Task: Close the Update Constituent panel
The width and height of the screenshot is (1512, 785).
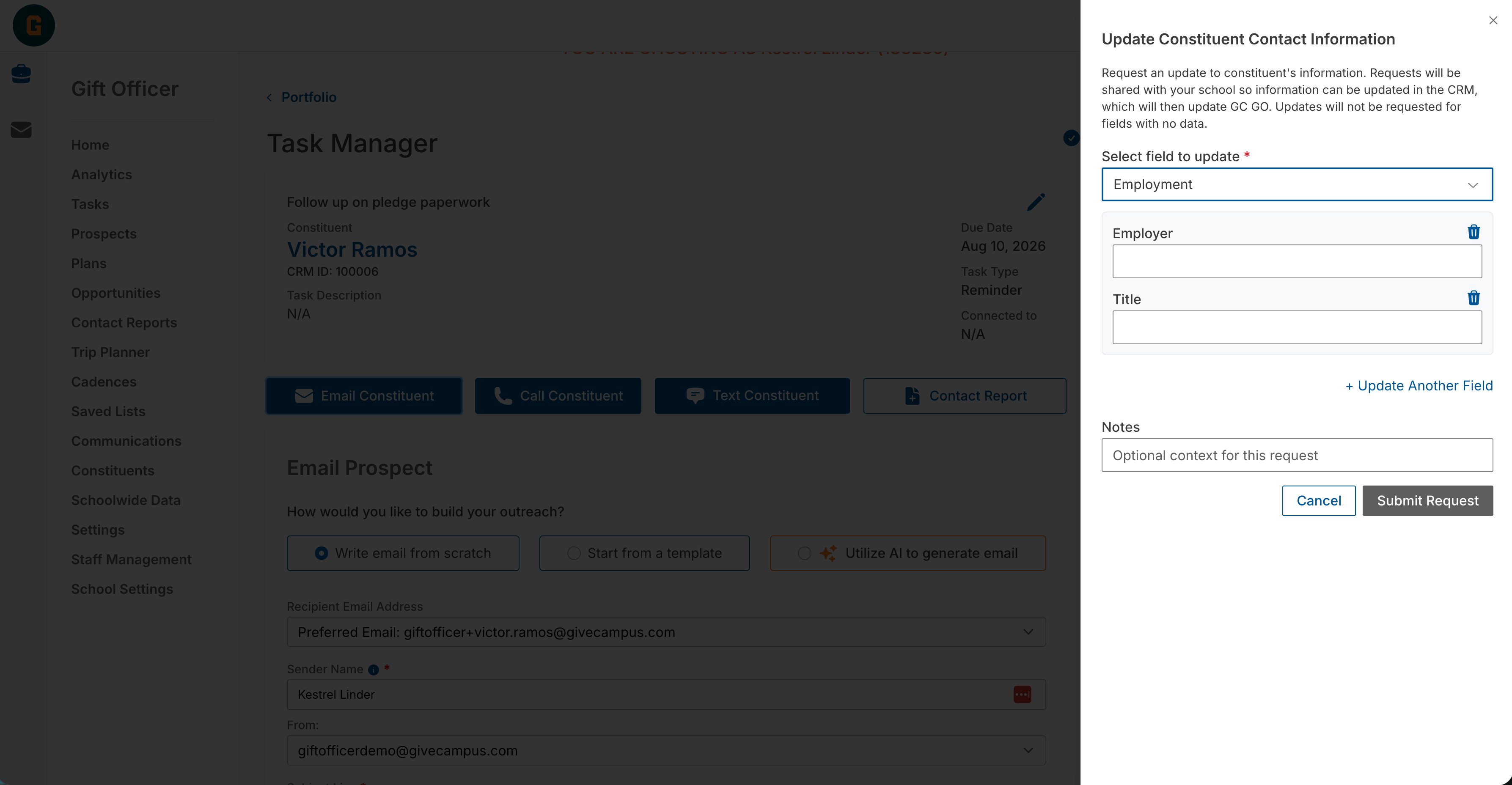Action: (x=1493, y=21)
